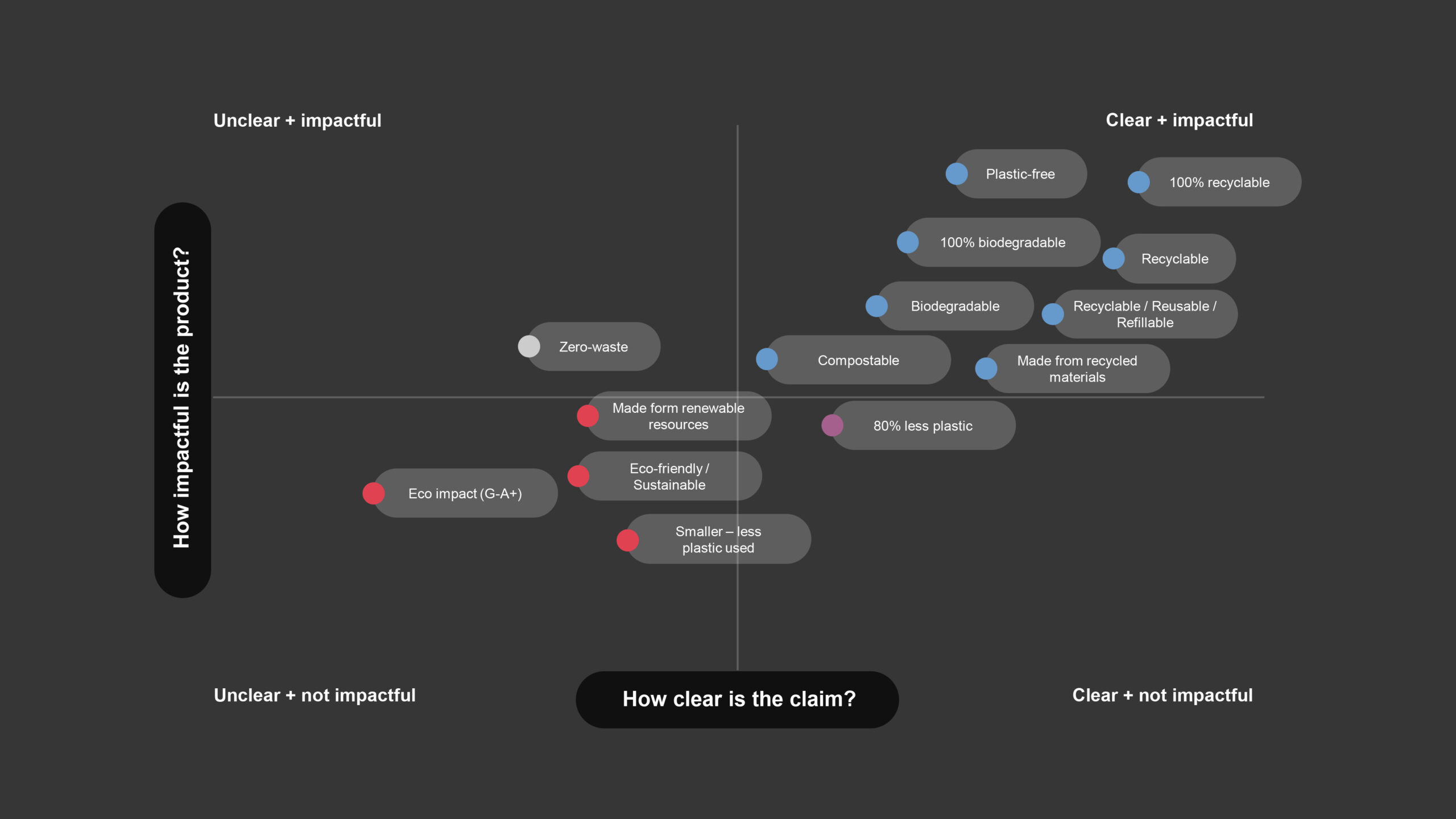Click the Recyclable label pill

1175,259
